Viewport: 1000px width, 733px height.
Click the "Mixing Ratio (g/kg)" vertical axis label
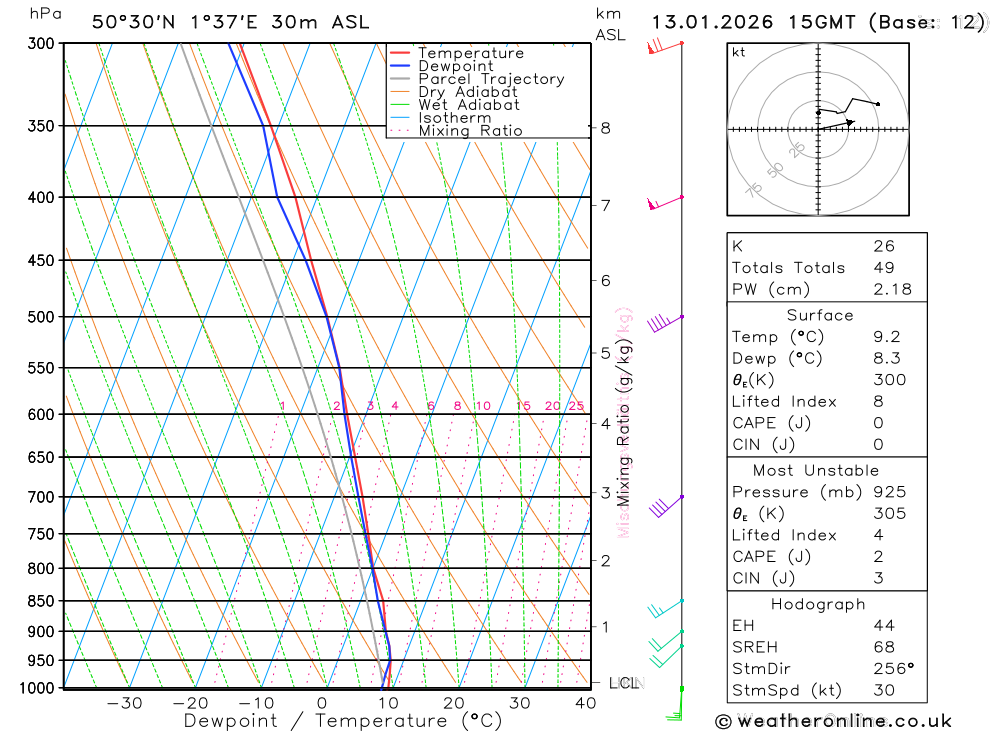pyautogui.click(x=623, y=423)
